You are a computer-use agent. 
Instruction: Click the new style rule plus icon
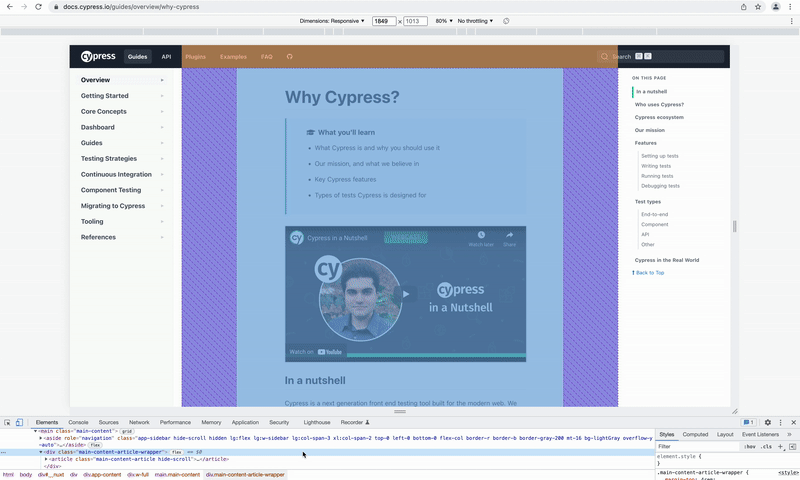[780, 446]
